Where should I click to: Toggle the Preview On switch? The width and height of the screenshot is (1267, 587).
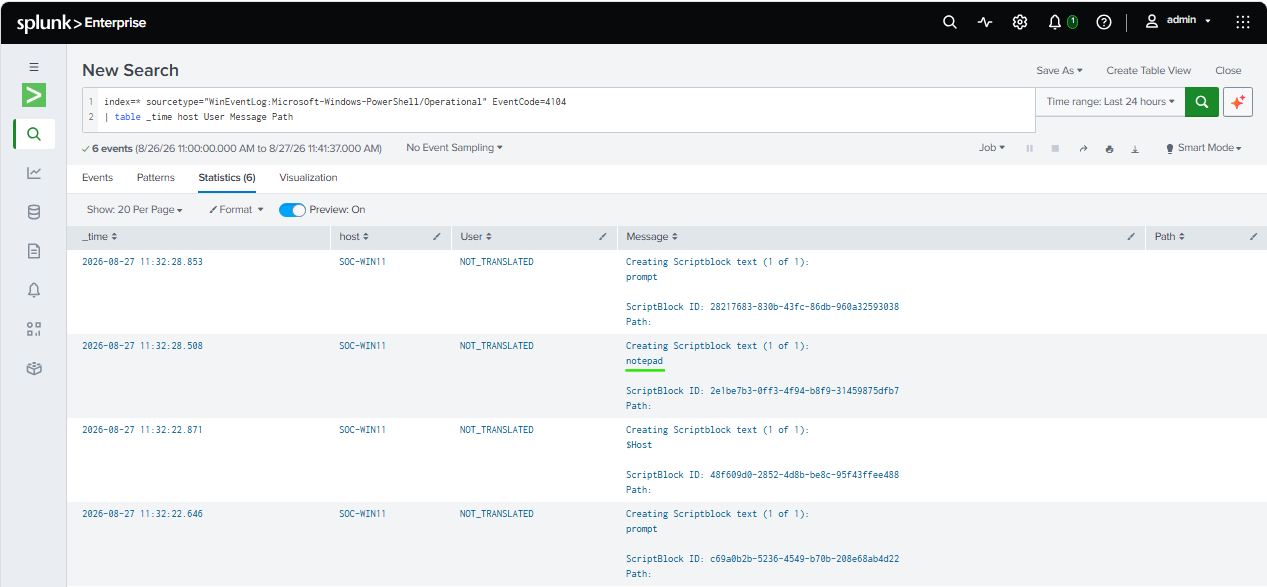click(292, 210)
